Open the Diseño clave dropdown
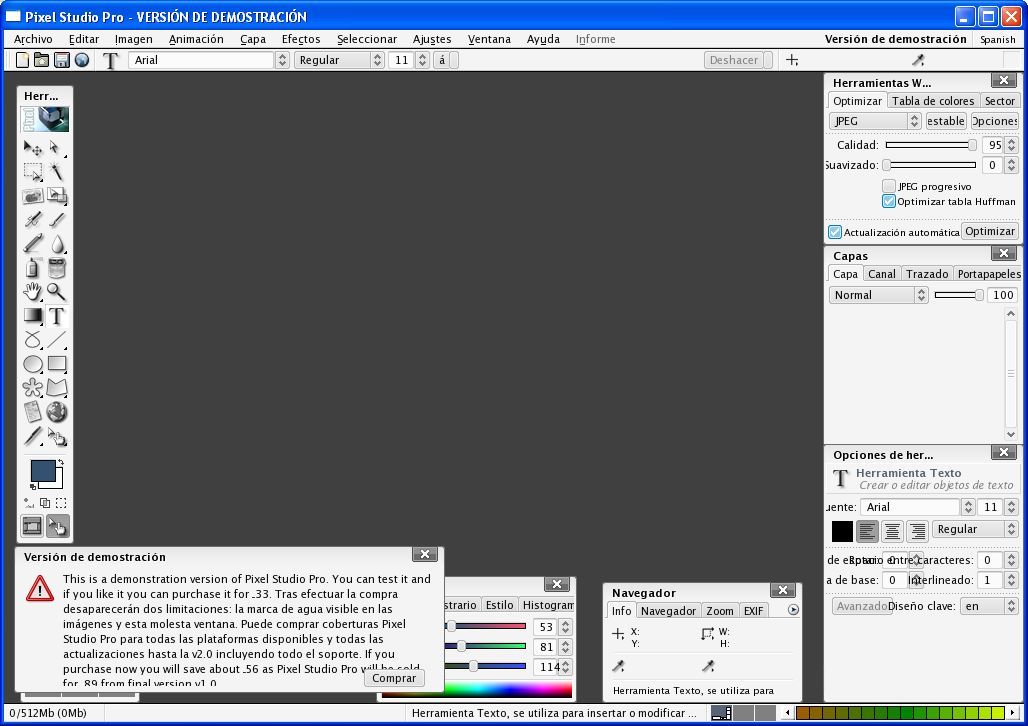This screenshot has height=726, width=1028. coord(989,606)
